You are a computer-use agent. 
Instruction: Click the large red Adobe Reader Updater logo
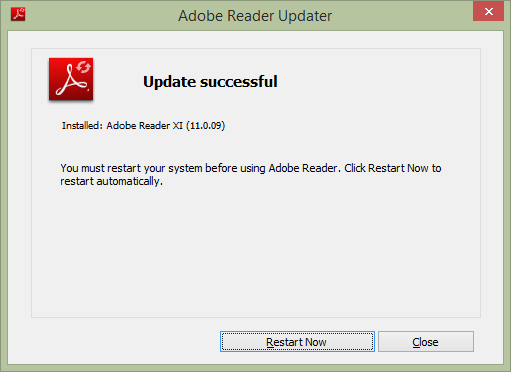click(x=71, y=79)
